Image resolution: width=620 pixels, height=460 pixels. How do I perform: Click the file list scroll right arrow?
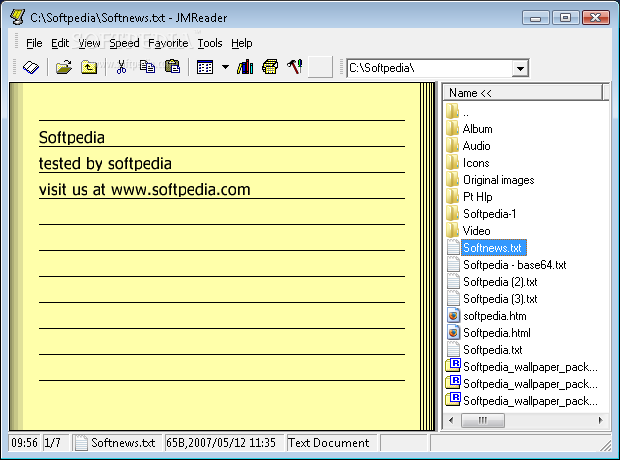pos(601,420)
